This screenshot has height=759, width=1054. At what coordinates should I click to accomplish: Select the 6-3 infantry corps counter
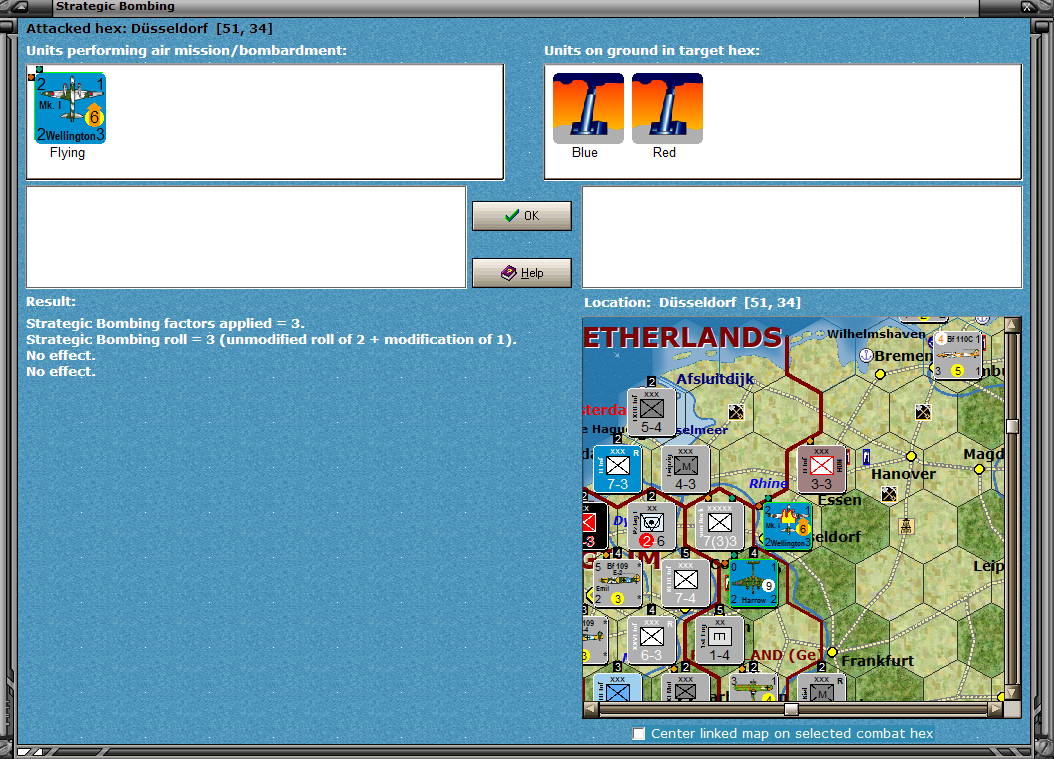pyautogui.click(x=651, y=639)
